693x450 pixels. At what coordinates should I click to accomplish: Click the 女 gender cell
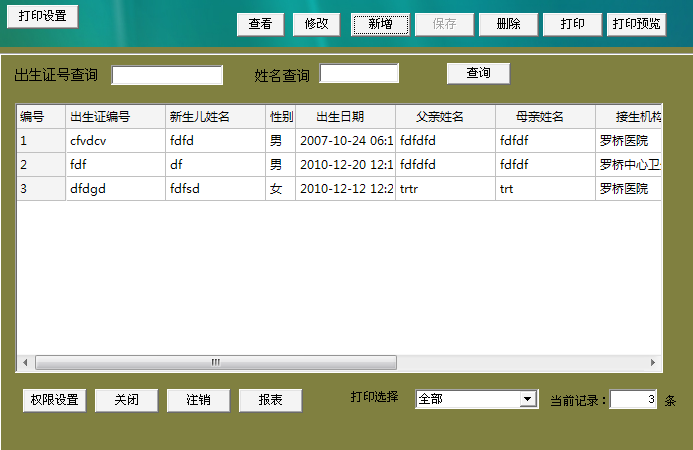(x=281, y=189)
